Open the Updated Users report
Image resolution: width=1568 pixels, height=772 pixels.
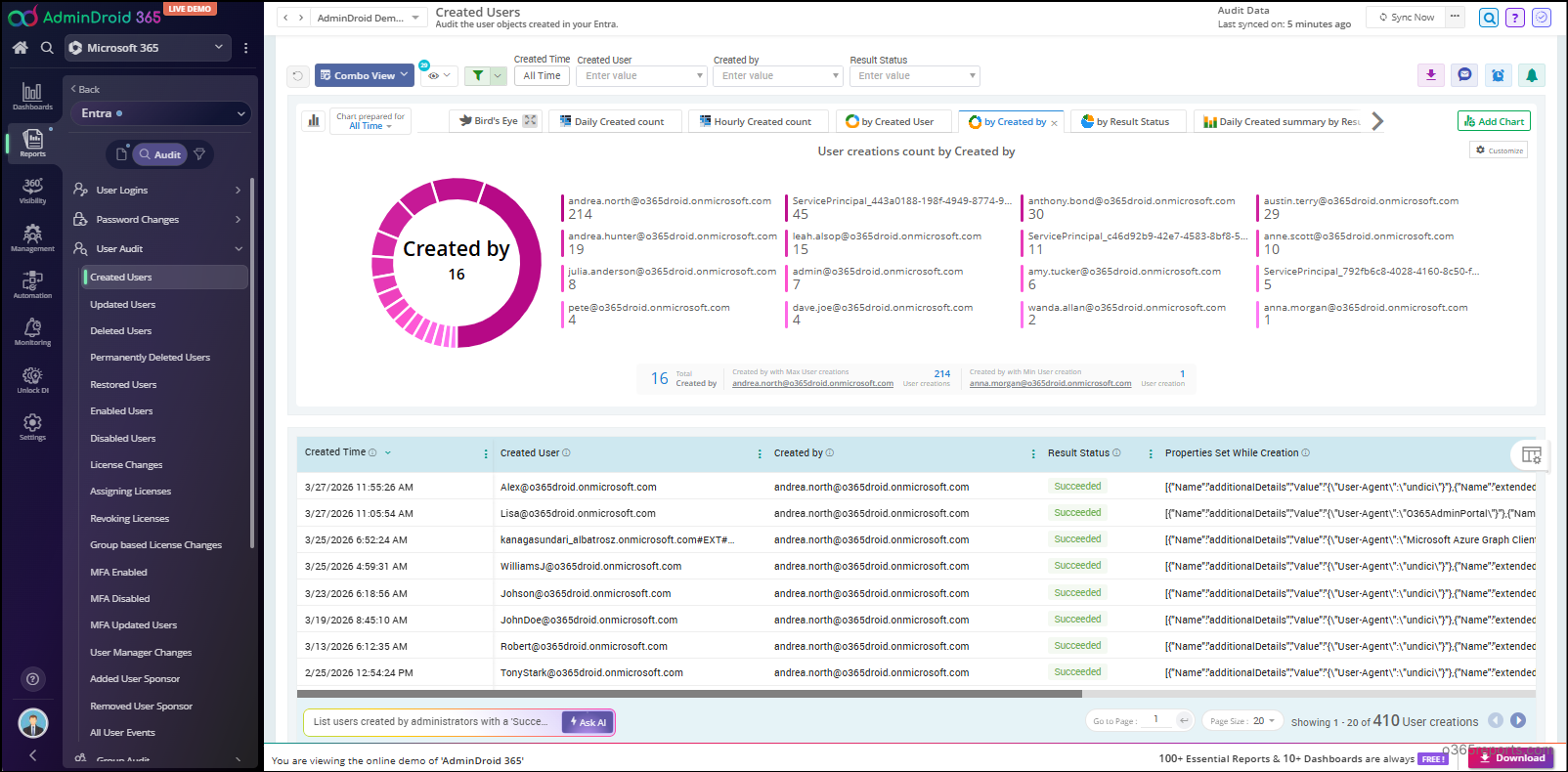[x=123, y=304]
